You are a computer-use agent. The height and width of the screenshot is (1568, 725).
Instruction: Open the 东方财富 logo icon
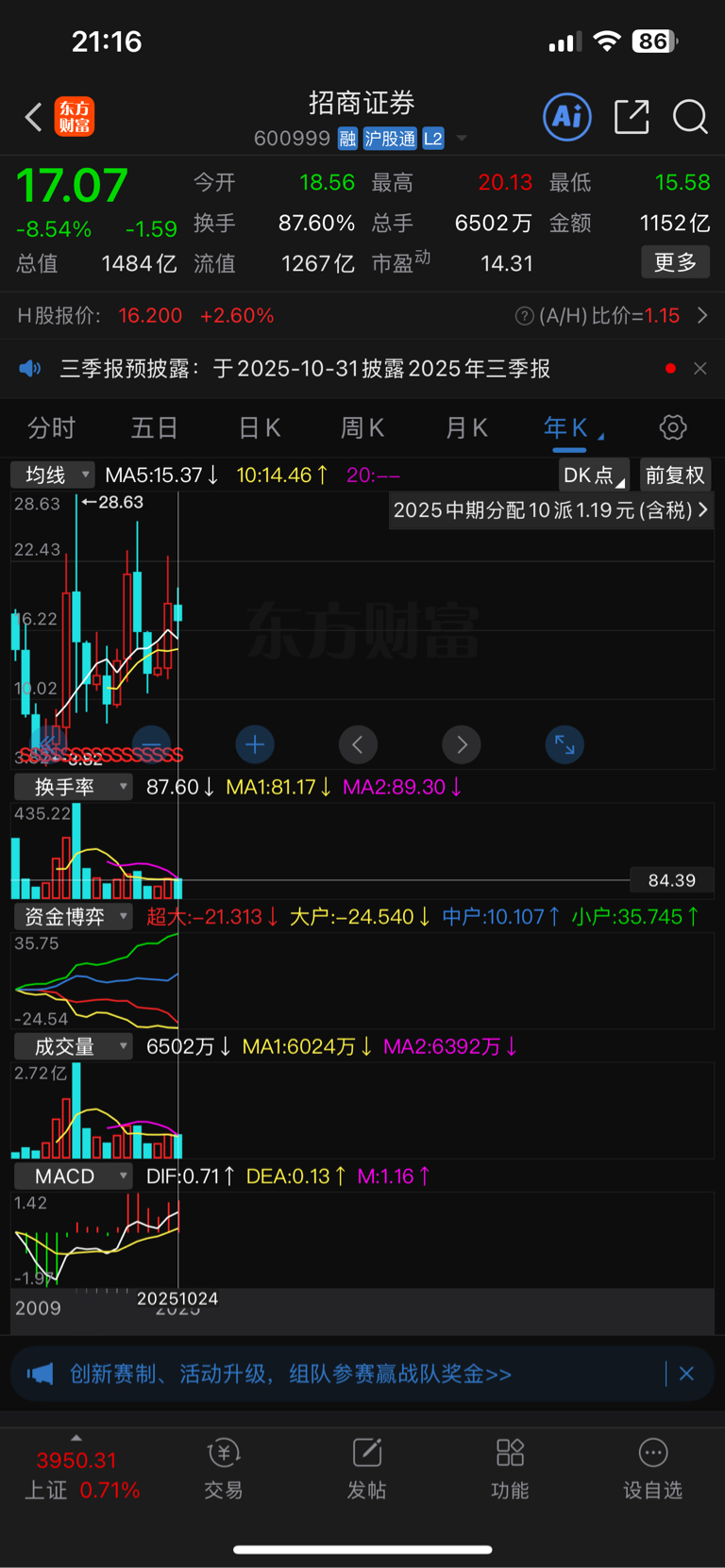pyautogui.click(x=75, y=117)
